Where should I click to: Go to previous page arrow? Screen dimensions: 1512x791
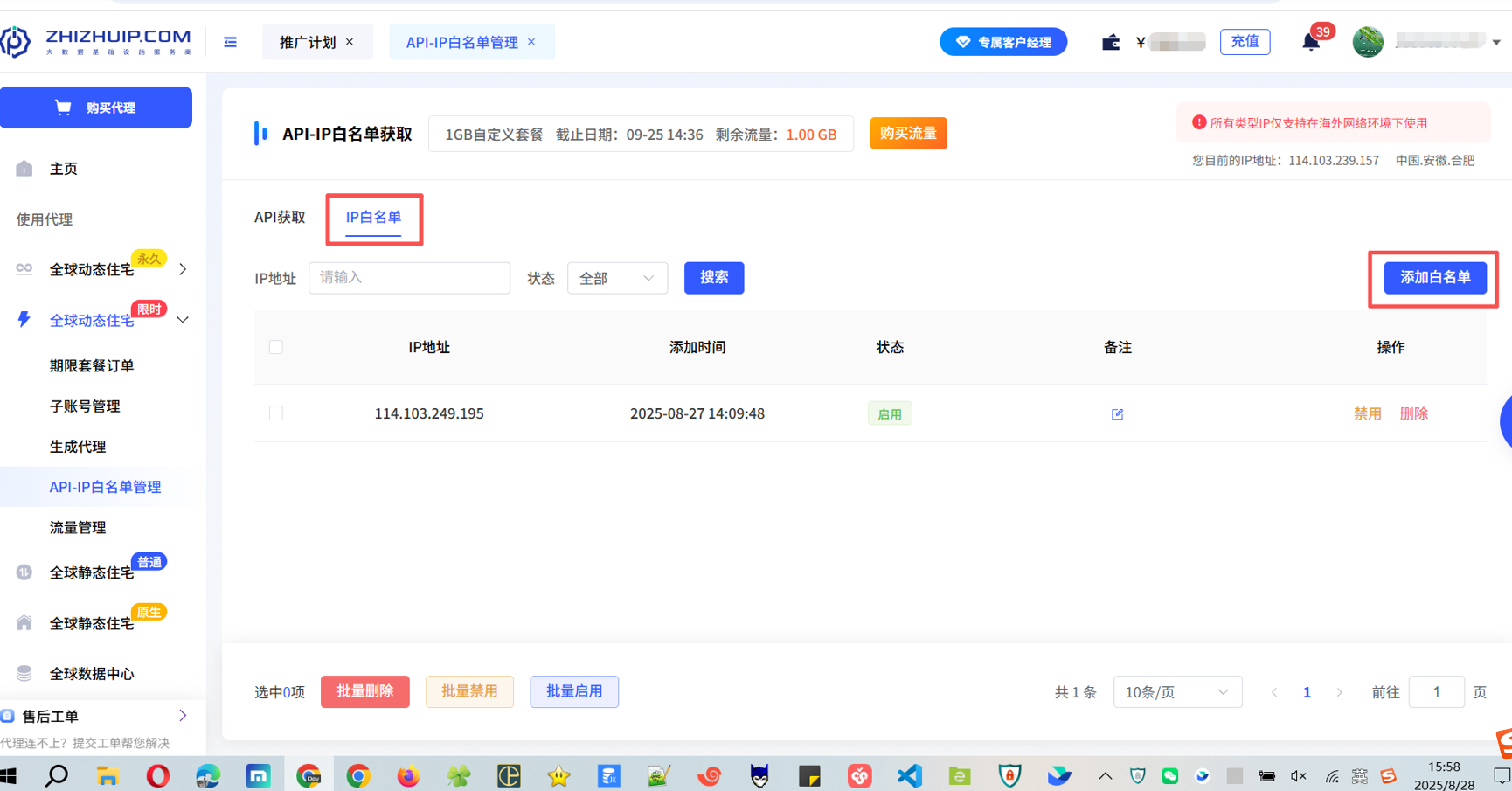[1274, 692]
